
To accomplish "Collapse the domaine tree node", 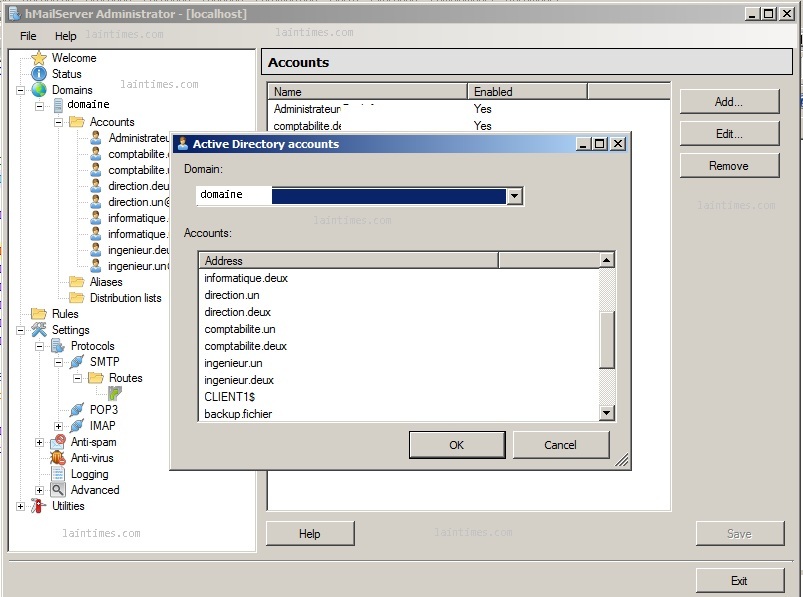I will click(x=39, y=106).
